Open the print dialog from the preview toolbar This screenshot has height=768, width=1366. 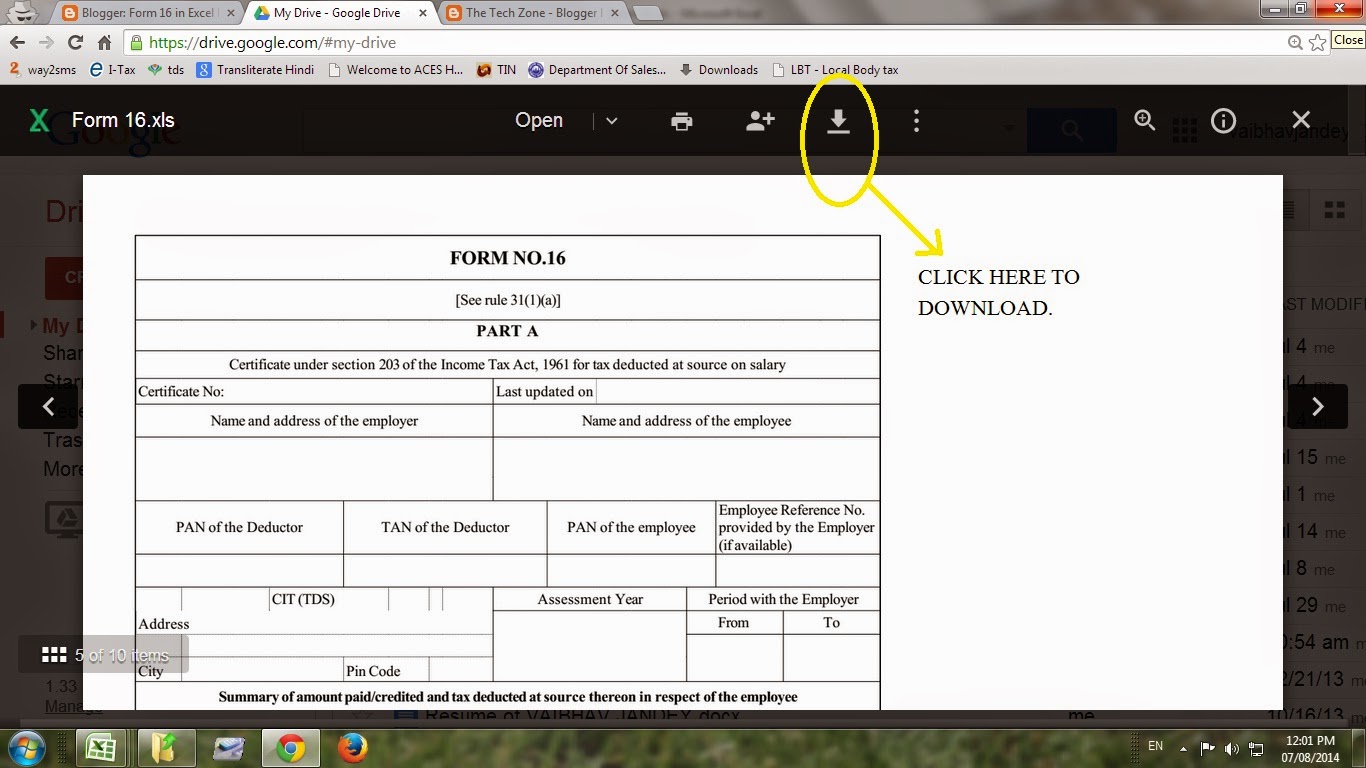tap(681, 120)
